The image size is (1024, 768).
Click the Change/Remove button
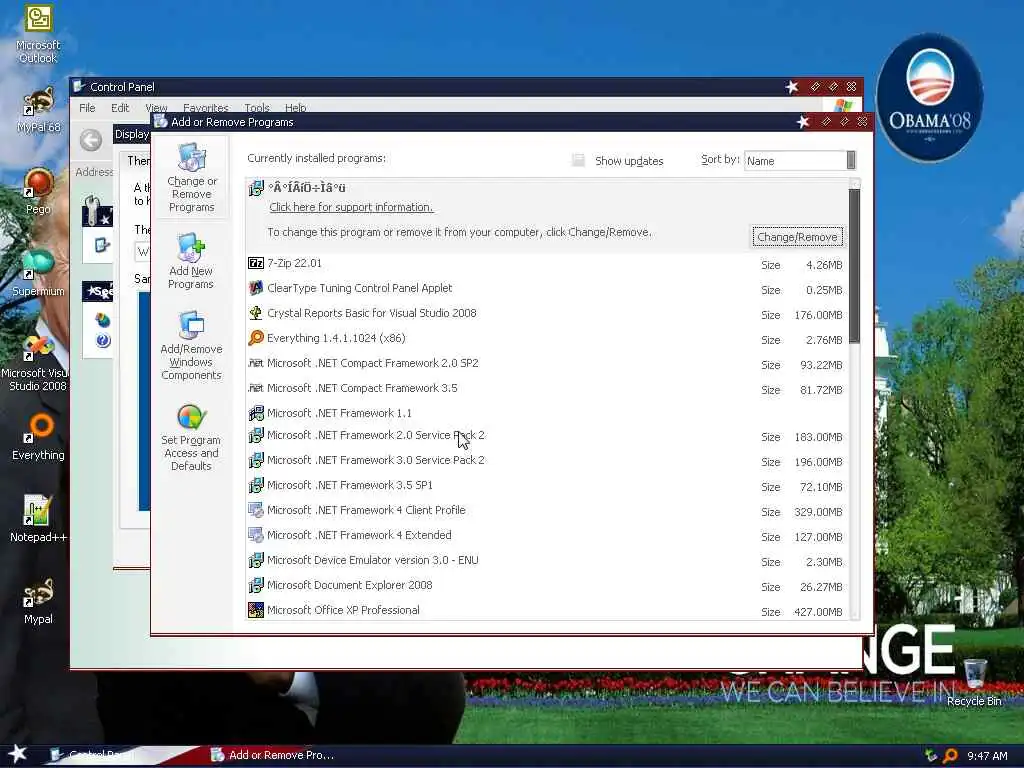pyautogui.click(x=797, y=237)
